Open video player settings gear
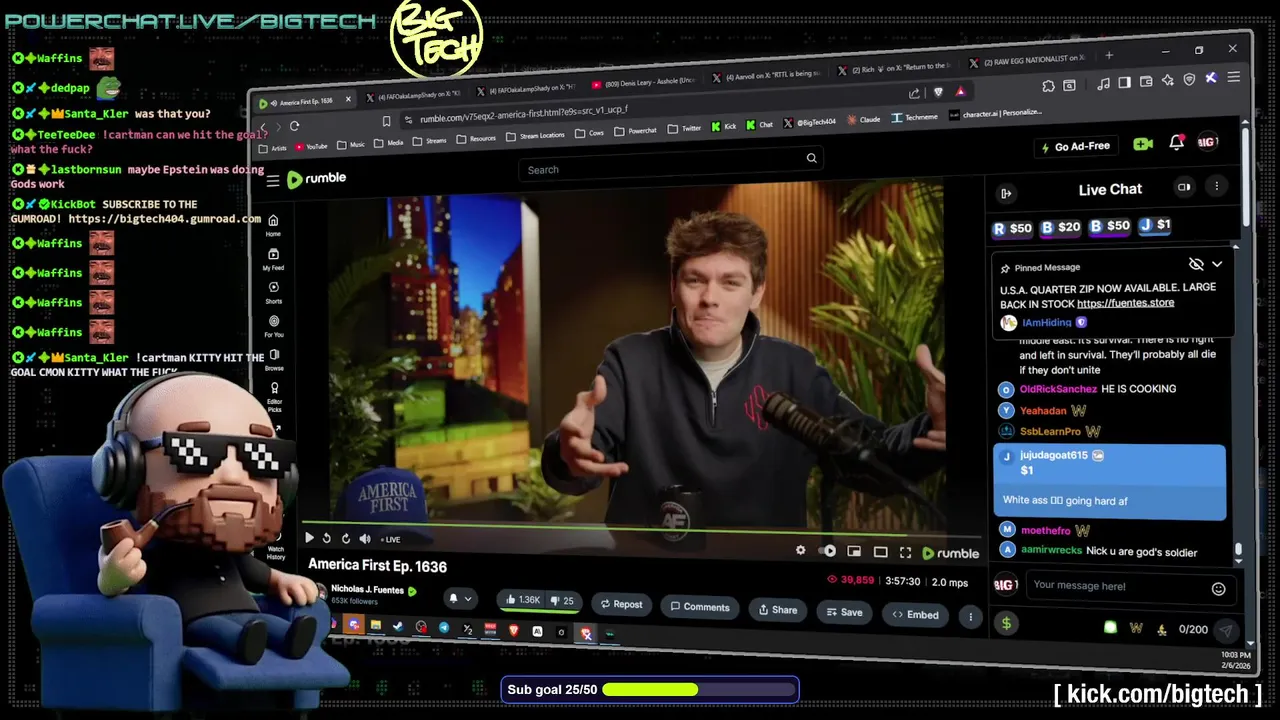This screenshot has width=1280, height=720. (x=800, y=550)
